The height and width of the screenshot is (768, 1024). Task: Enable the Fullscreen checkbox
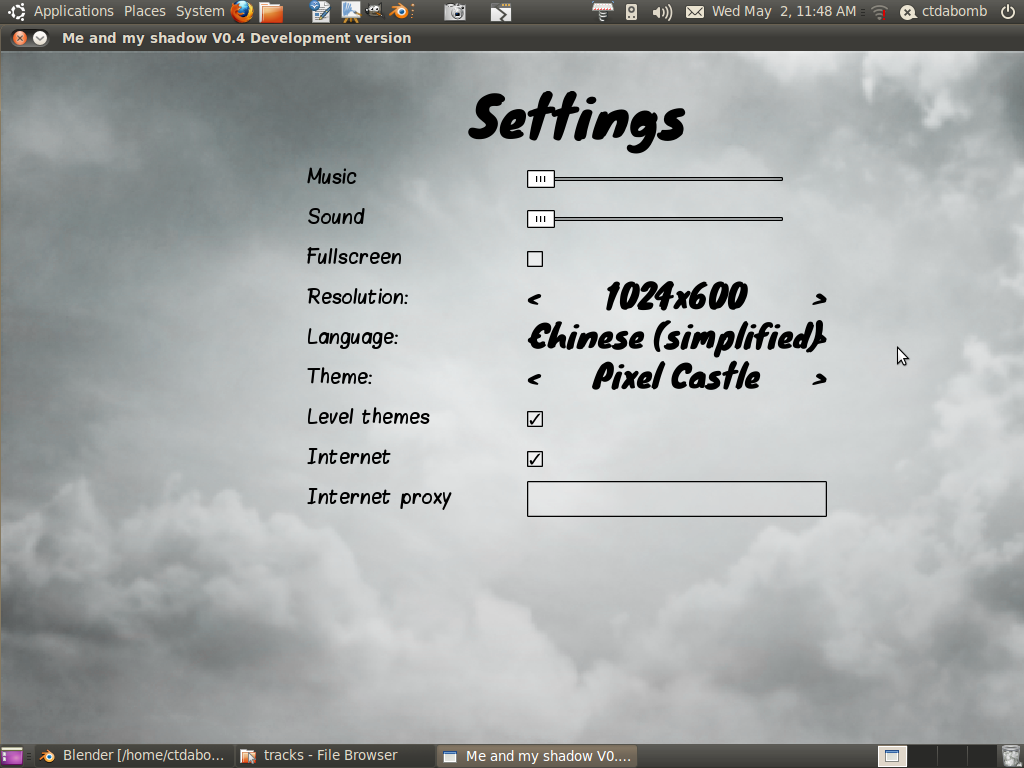click(x=535, y=259)
